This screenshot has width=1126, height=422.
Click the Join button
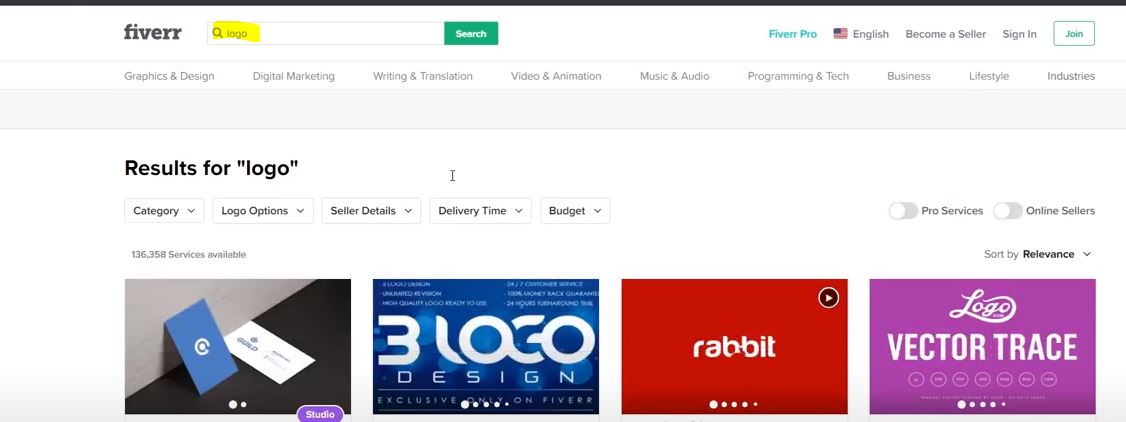coord(1074,34)
